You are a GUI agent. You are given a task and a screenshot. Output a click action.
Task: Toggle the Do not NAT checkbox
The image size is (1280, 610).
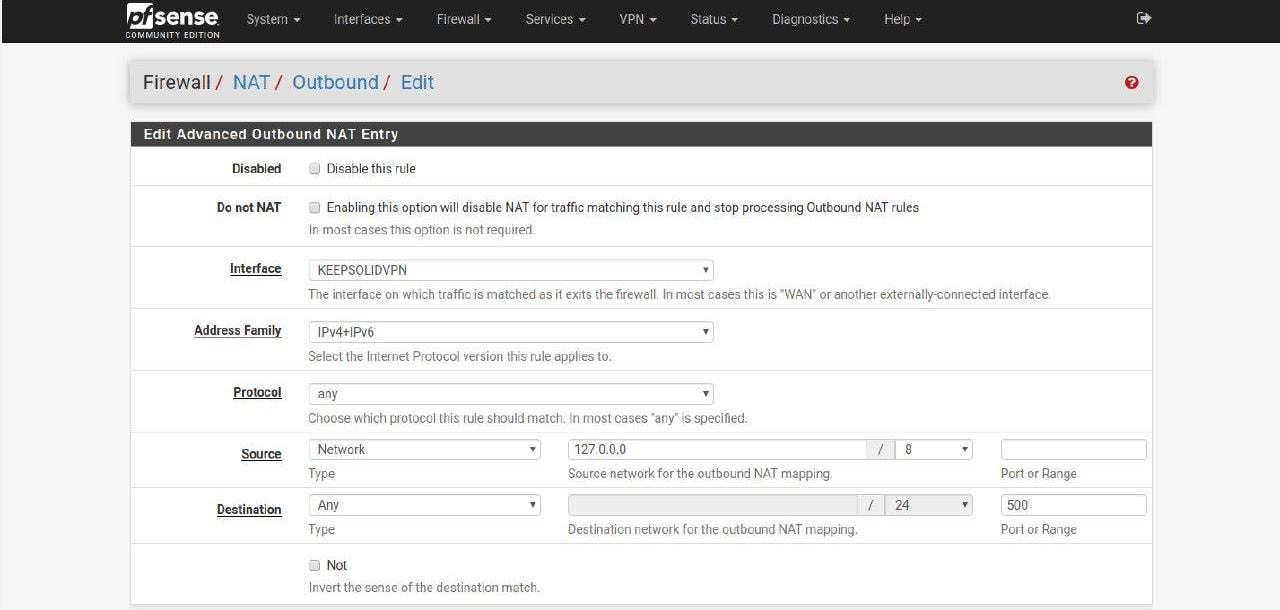point(315,208)
